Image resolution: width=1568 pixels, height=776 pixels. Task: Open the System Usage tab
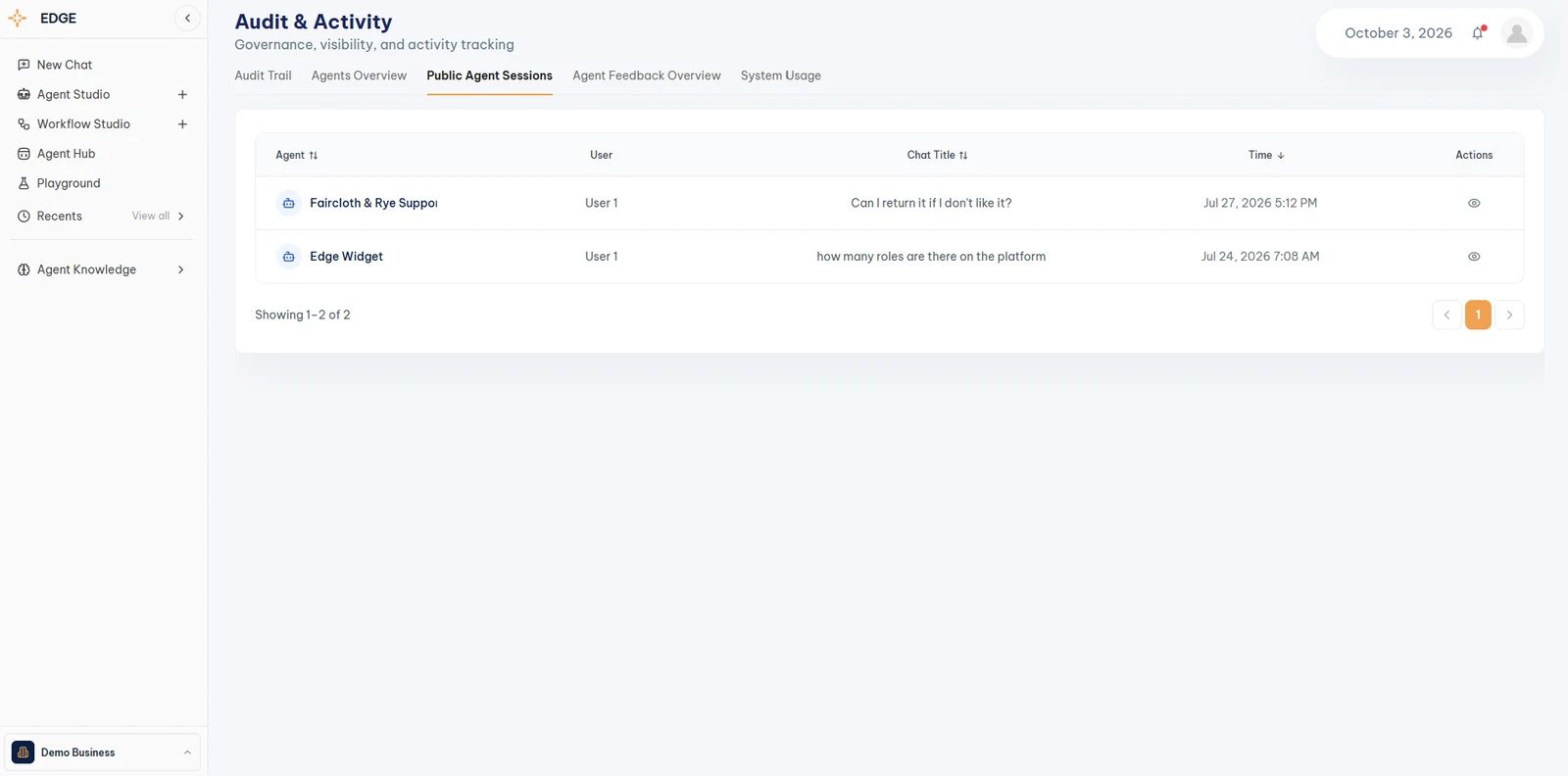point(781,75)
